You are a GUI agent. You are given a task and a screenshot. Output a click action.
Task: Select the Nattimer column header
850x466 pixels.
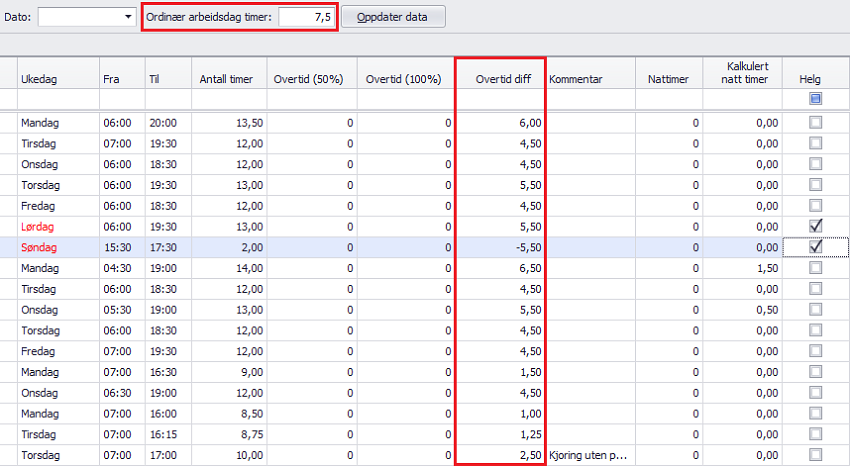(x=668, y=79)
